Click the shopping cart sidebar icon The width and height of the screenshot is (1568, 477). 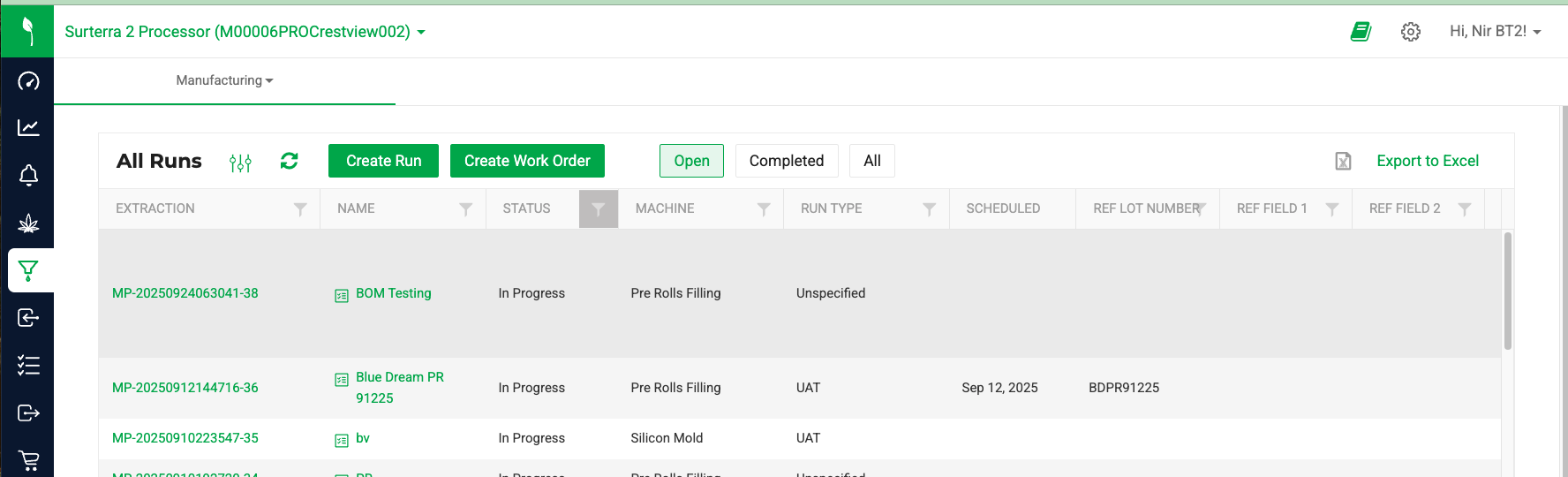pyautogui.click(x=28, y=460)
